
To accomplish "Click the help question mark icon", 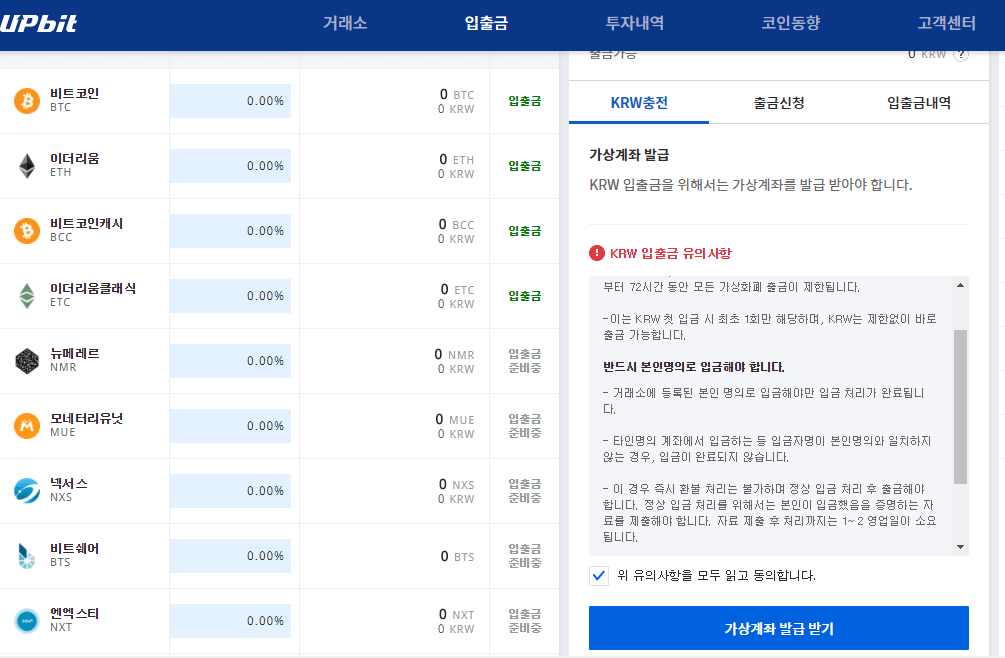I will point(961,54).
